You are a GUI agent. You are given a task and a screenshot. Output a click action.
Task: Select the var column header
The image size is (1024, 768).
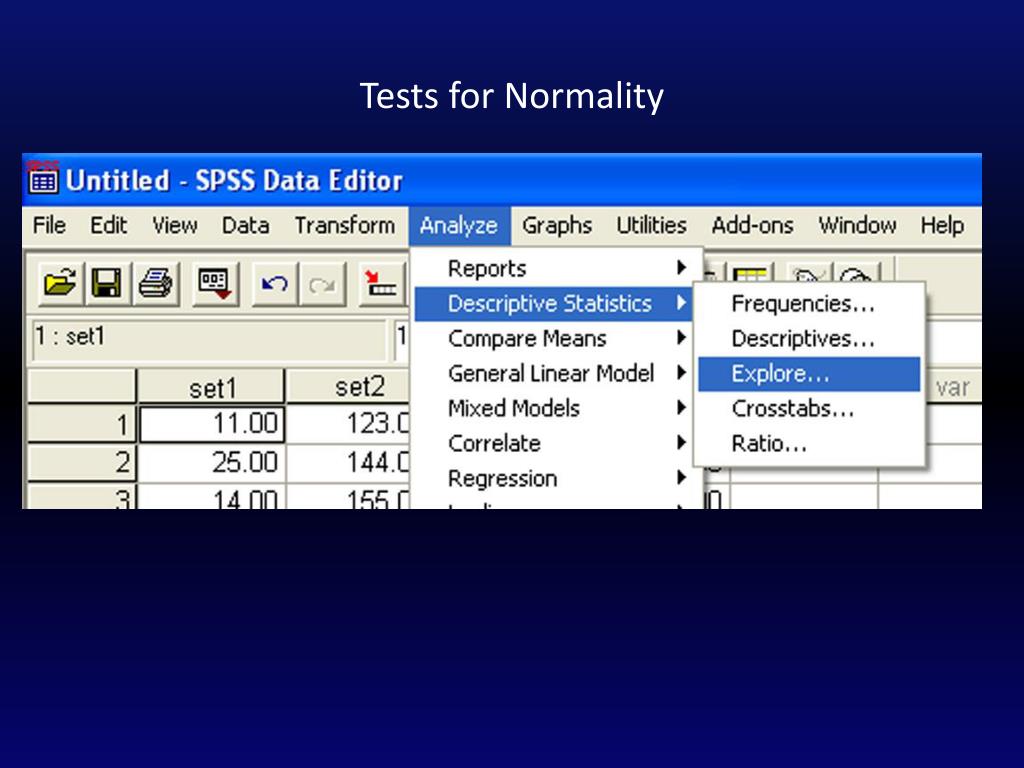(x=952, y=387)
